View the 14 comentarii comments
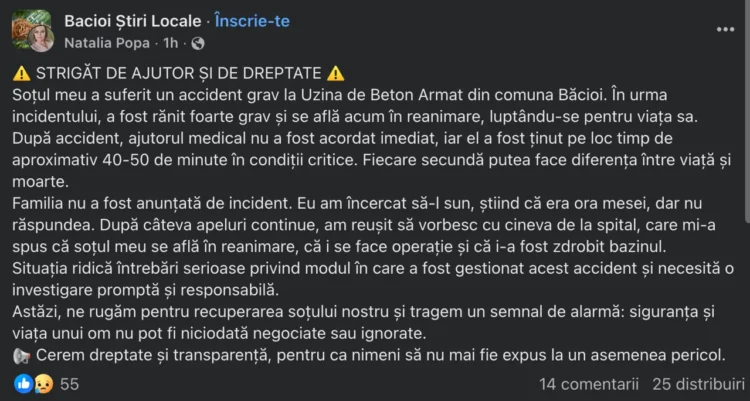The image size is (750, 401). (x=589, y=384)
